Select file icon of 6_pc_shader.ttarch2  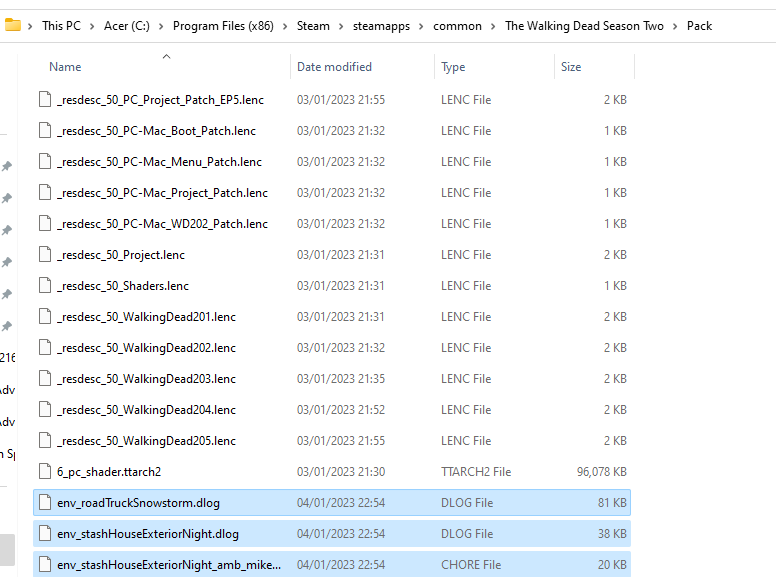coord(45,472)
